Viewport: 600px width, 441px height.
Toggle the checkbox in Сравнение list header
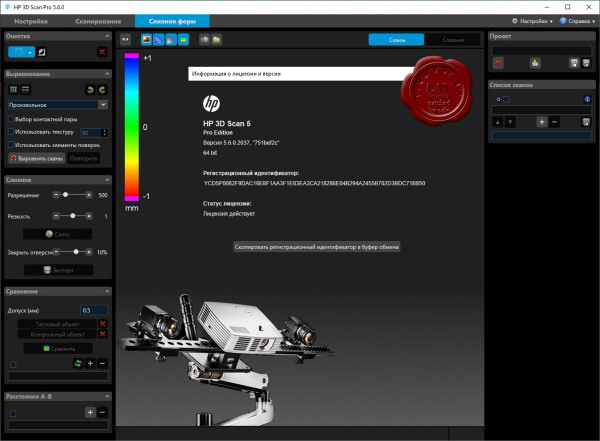tap(13, 364)
